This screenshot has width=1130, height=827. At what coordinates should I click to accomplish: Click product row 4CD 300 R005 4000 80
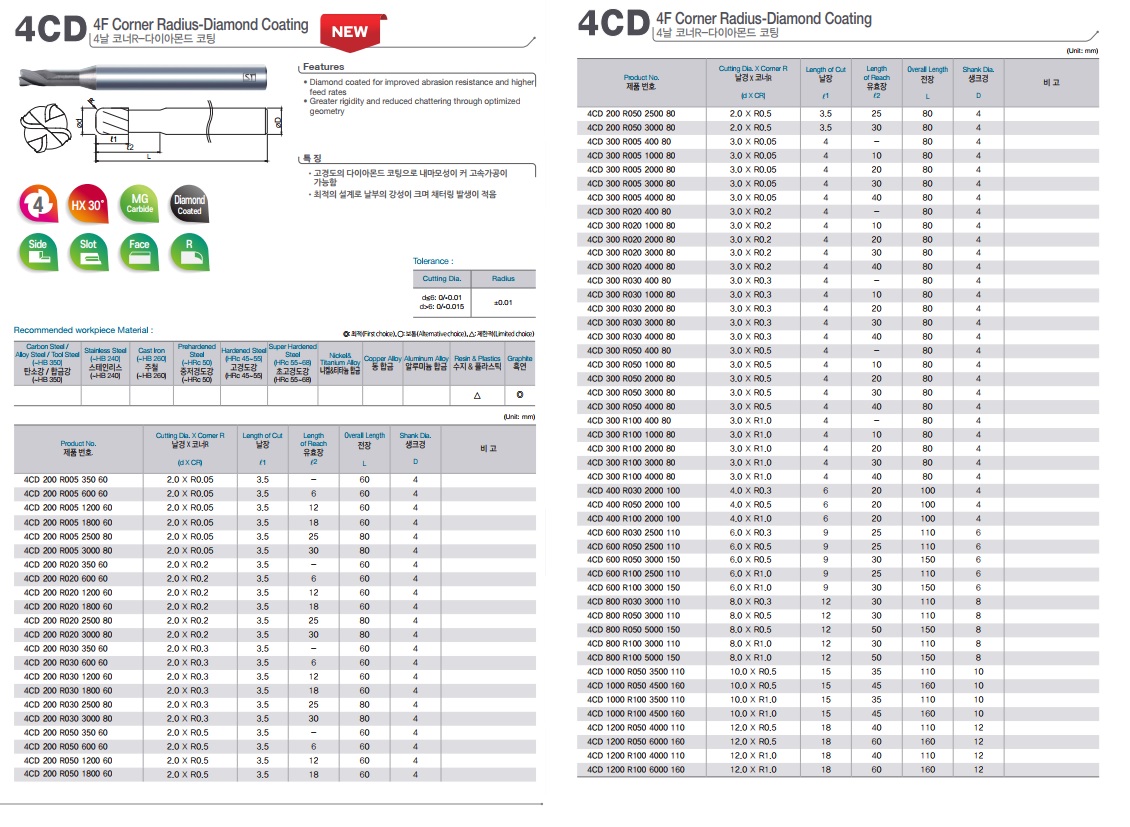838,197
